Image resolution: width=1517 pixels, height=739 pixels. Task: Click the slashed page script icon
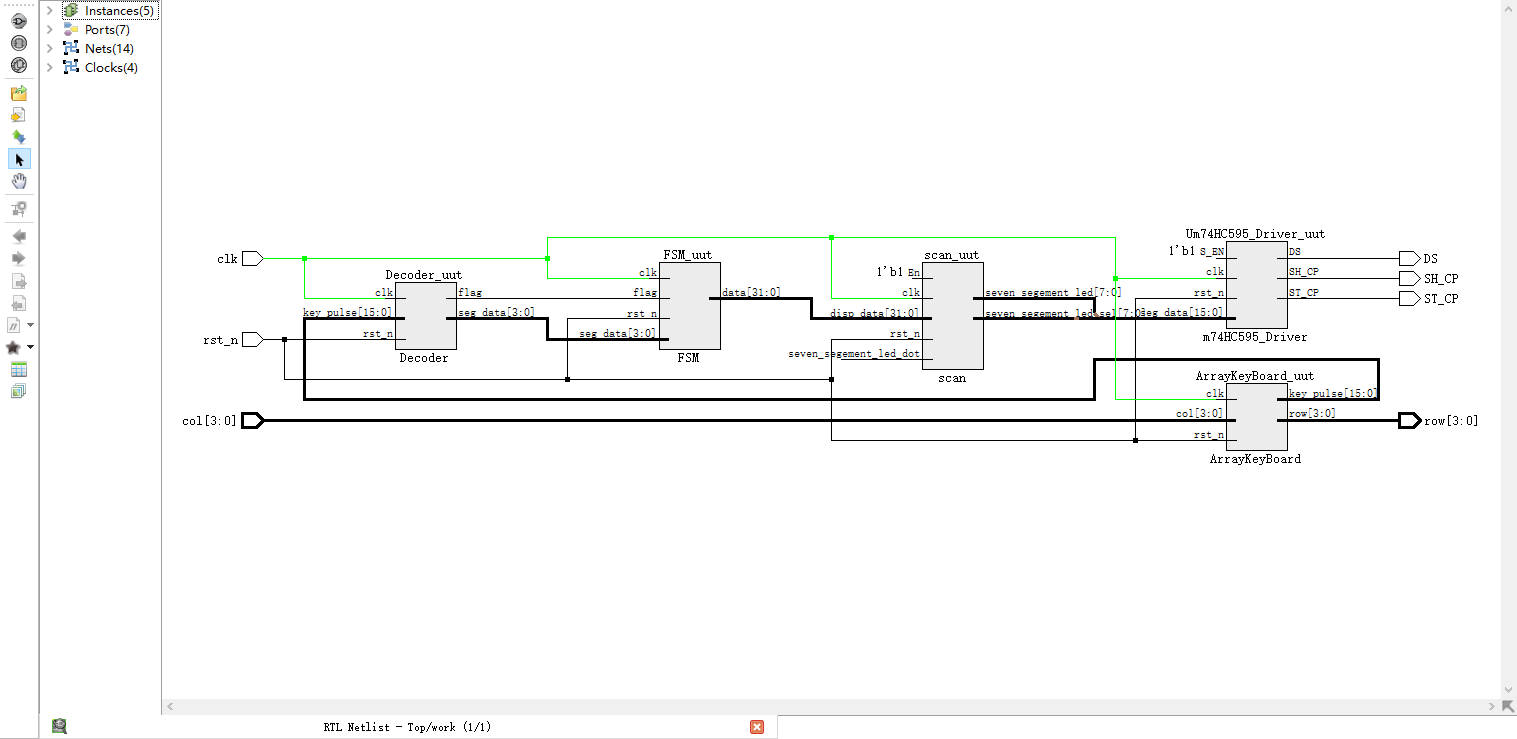(x=15, y=325)
